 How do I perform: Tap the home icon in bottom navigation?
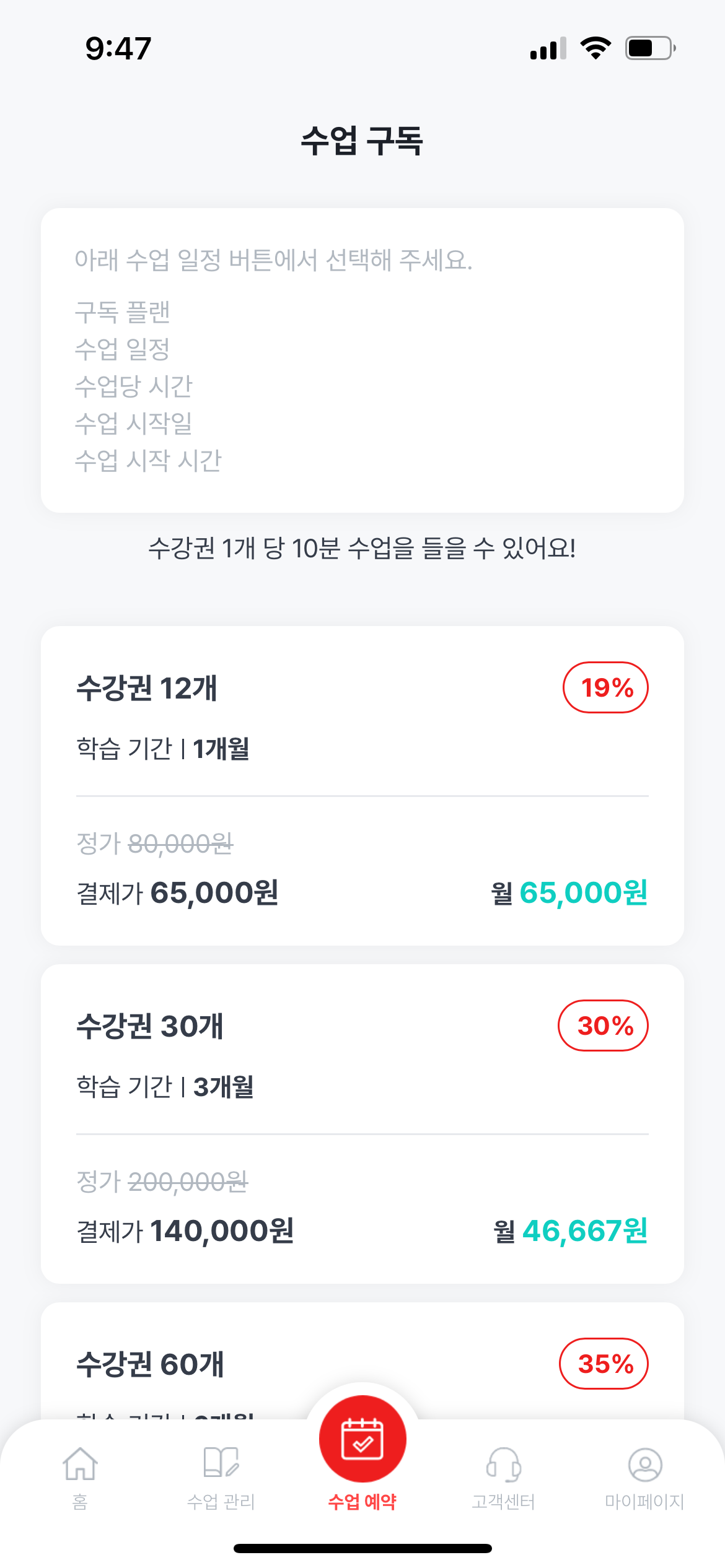tap(80, 1464)
